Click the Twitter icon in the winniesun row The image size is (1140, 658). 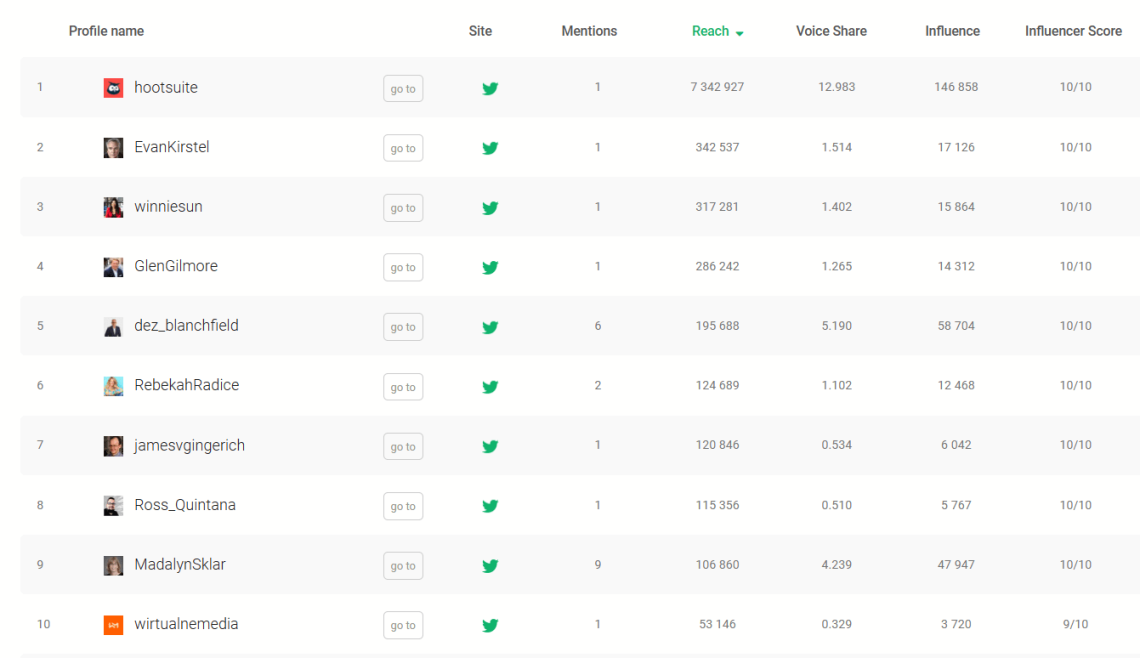click(490, 208)
